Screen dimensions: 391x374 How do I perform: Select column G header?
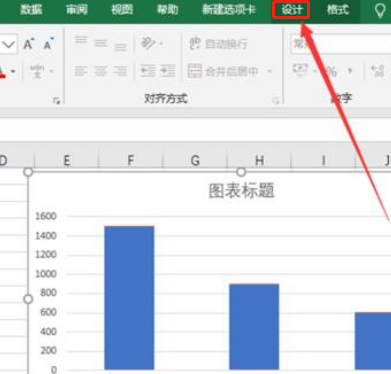coord(195,161)
